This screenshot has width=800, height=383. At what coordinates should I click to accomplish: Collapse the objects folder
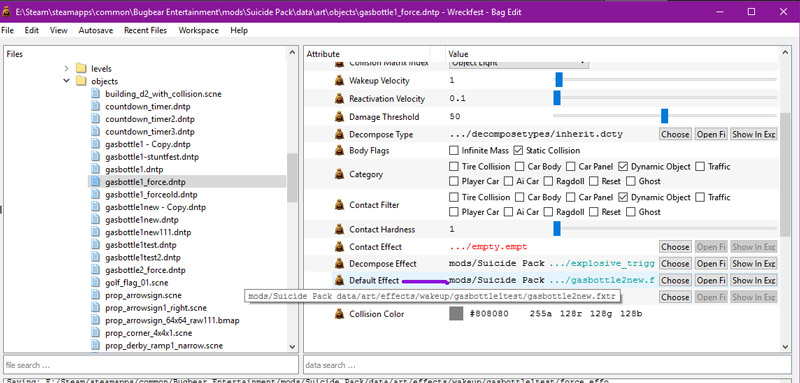click(66, 81)
